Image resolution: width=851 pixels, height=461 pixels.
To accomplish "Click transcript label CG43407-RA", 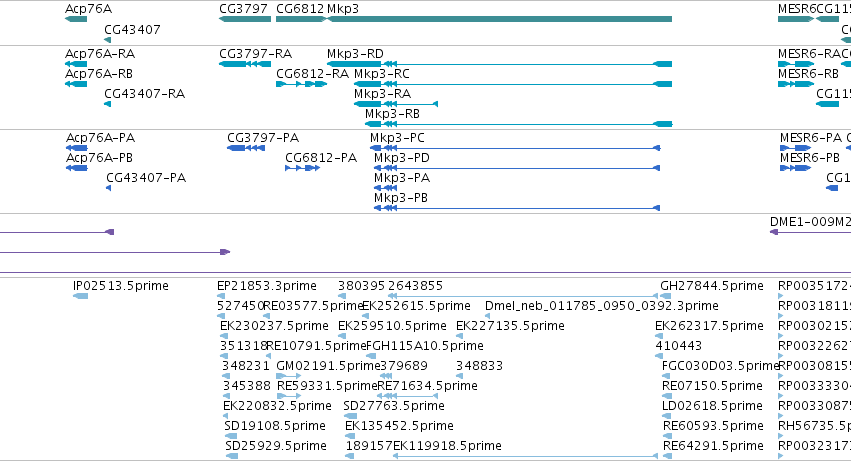I will pos(144,93).
